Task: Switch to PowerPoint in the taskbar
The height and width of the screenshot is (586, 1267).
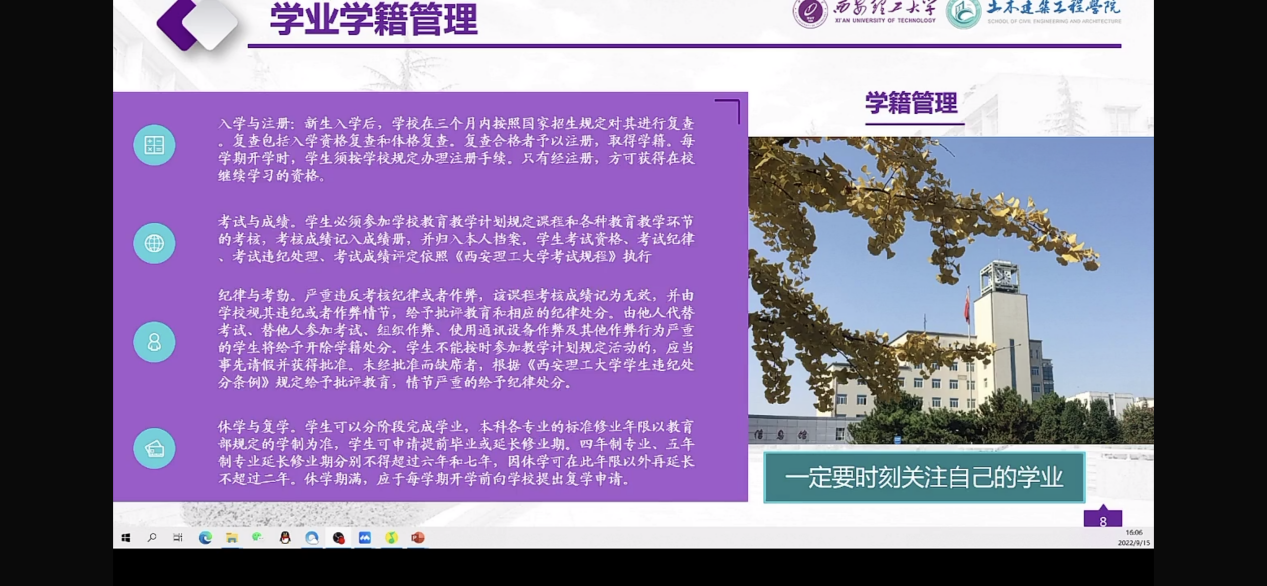Action: pyautogui.click(x=418, y=538)
